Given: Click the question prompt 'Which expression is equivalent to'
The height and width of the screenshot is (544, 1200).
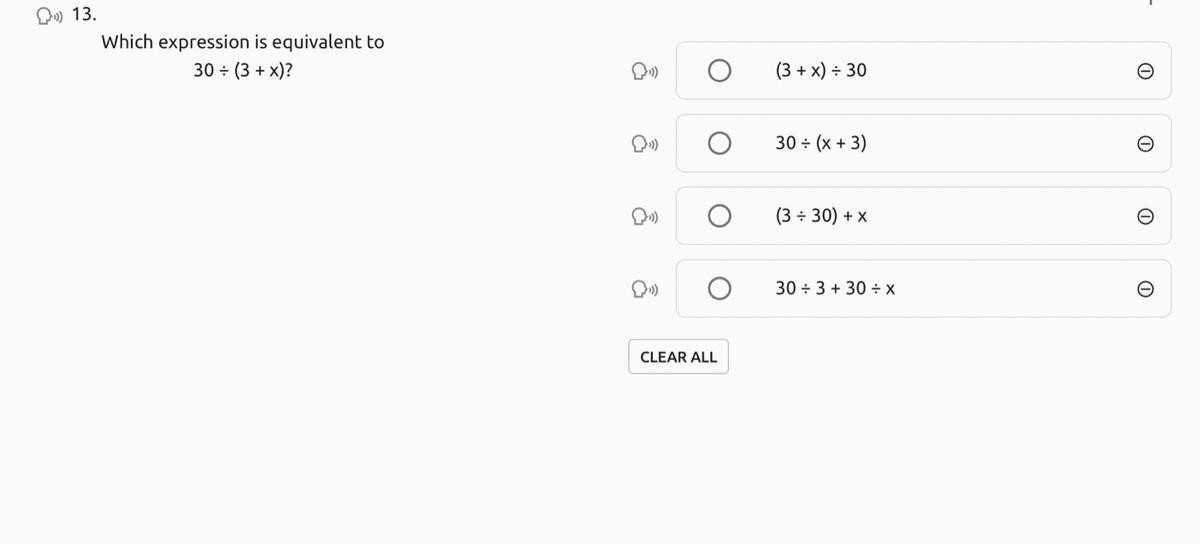Looking at the screenshot, I should point(243,42).
